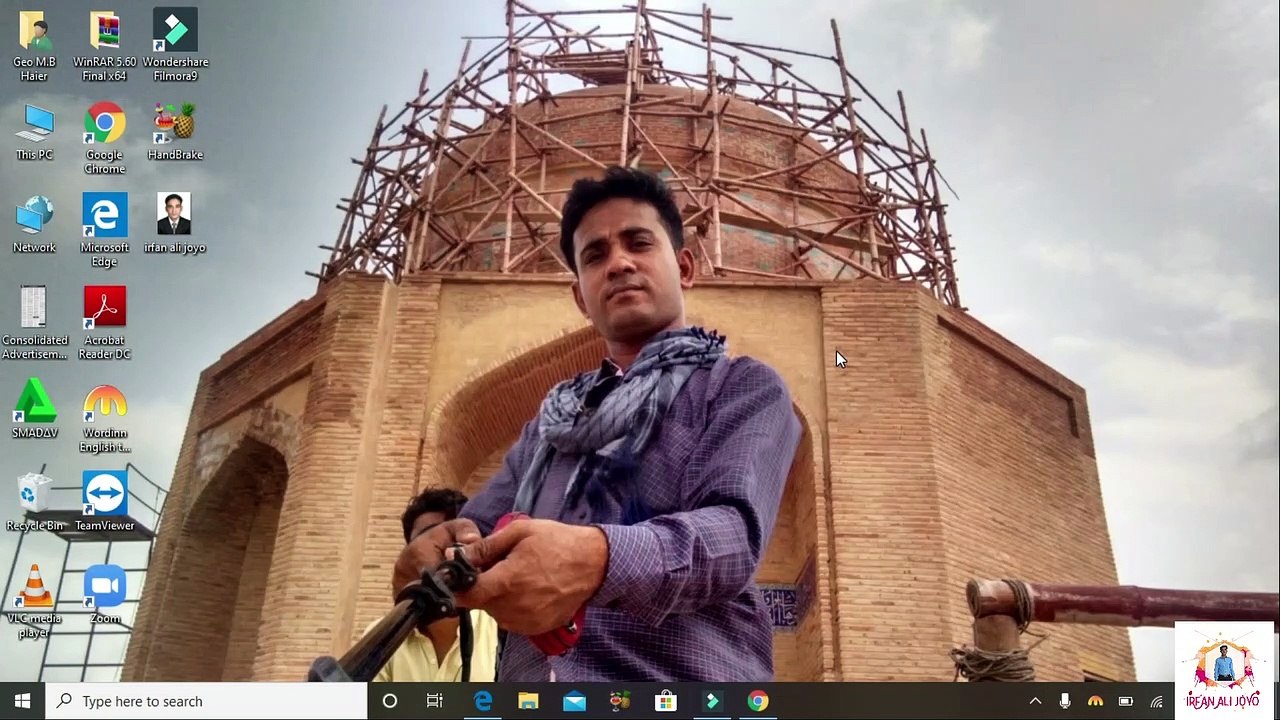Launch Acrobat Reader DC shortcut
The width and height of the screenshot is (1280, 720).
(x=105, y=324)
